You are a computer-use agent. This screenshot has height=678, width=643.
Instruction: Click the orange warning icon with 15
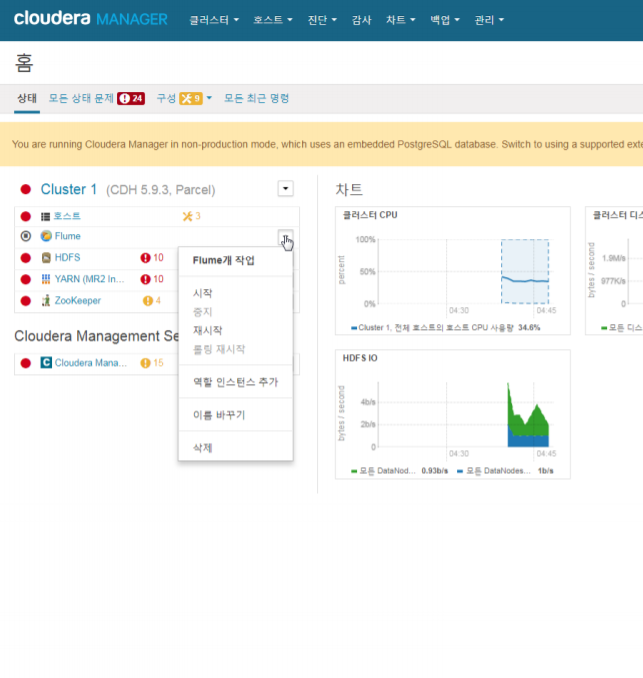tap(152, 363)
